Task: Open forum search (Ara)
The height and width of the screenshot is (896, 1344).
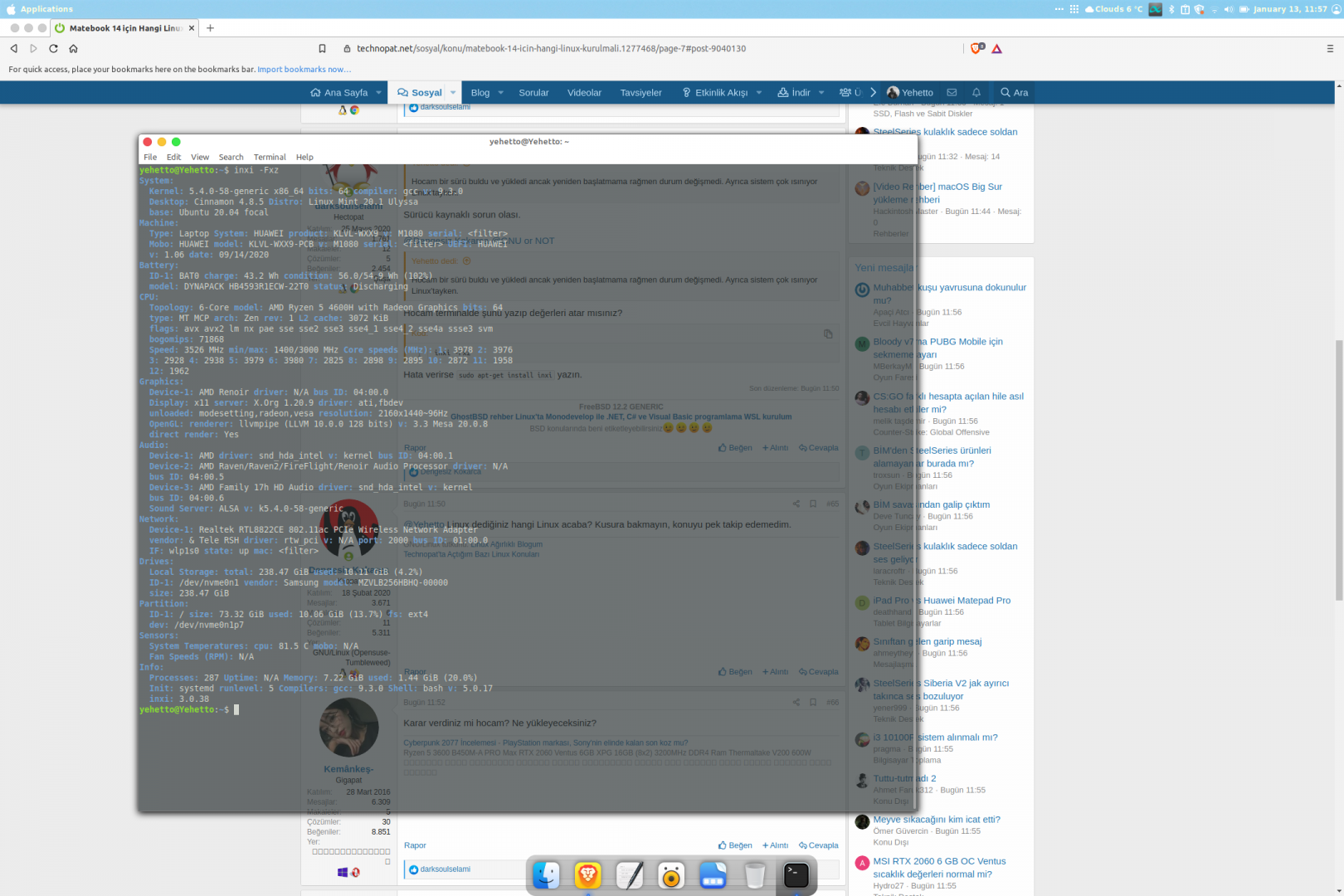Action: pos(1014,92)
